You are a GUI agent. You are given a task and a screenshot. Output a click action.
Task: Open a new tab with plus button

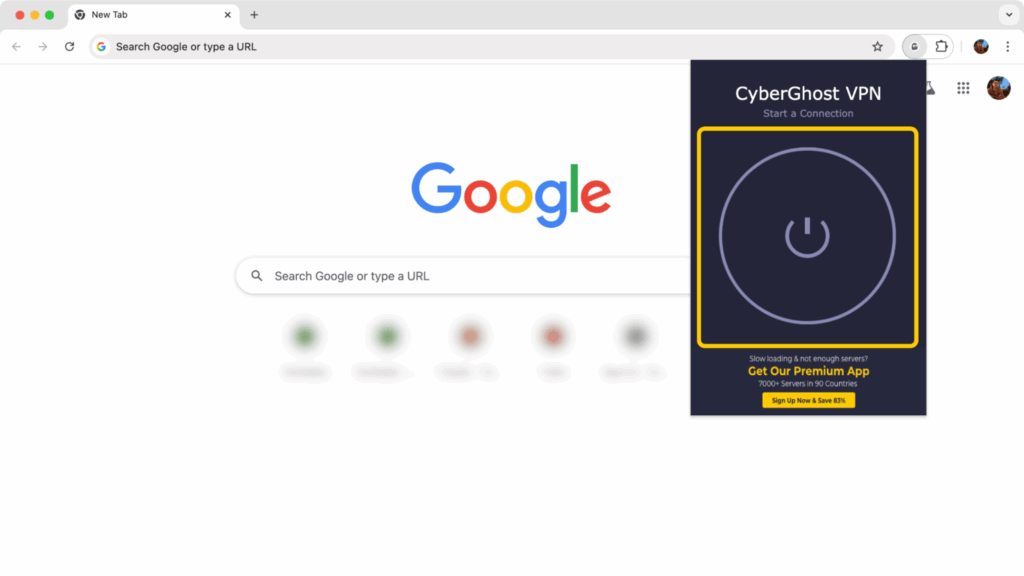click(x=254, y=14)
